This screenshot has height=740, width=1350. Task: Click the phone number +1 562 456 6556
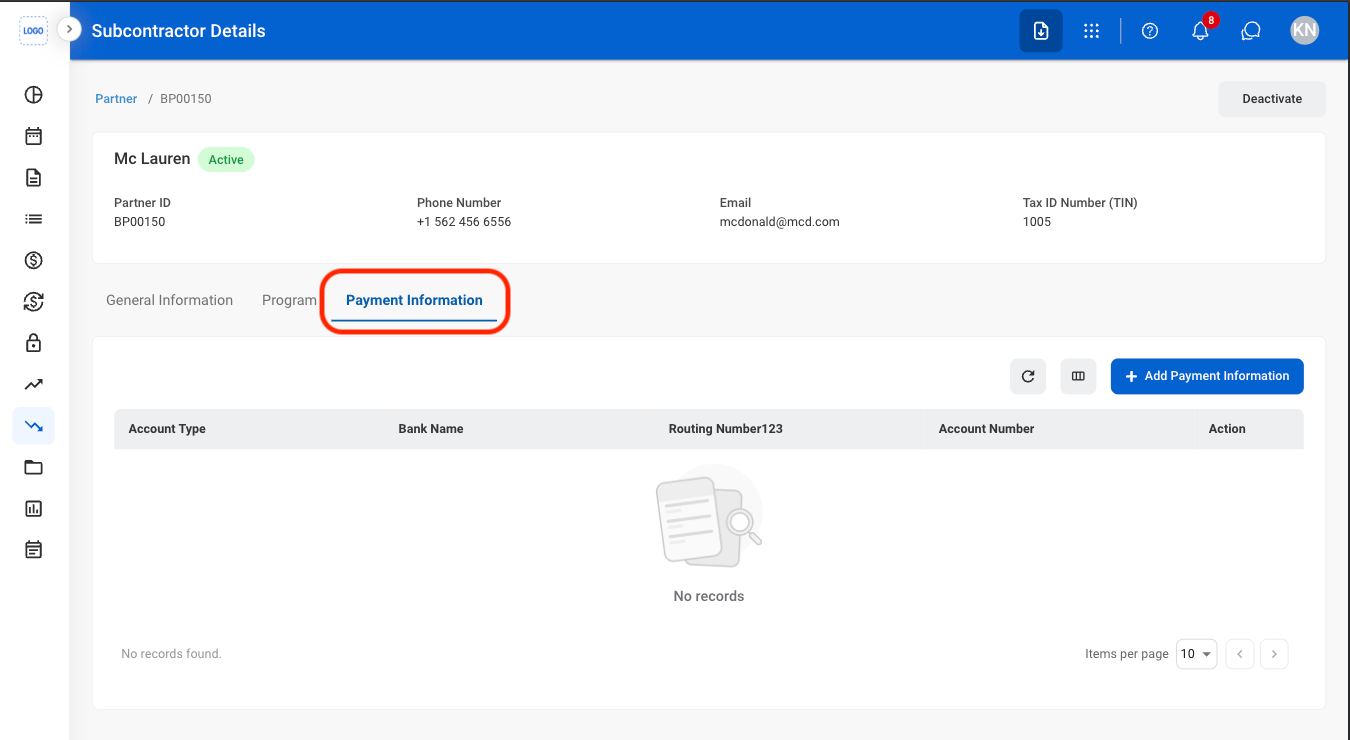[464, 222]
